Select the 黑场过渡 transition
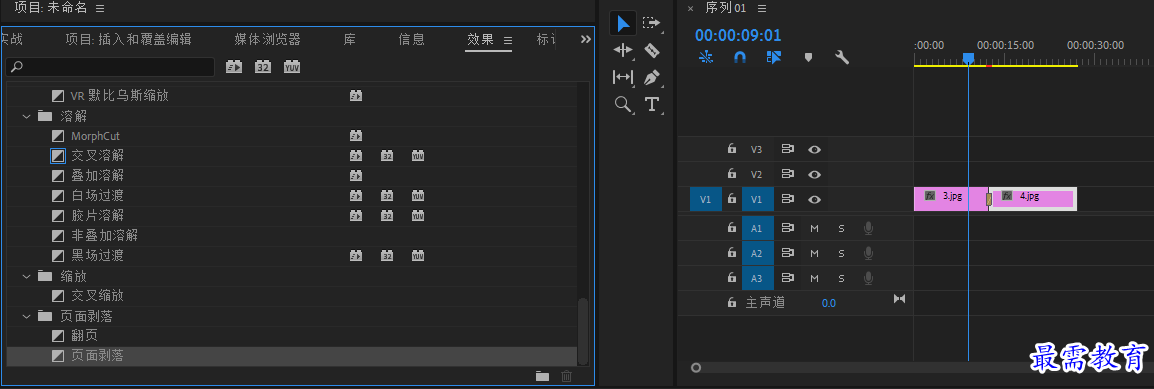 point(97,256)
